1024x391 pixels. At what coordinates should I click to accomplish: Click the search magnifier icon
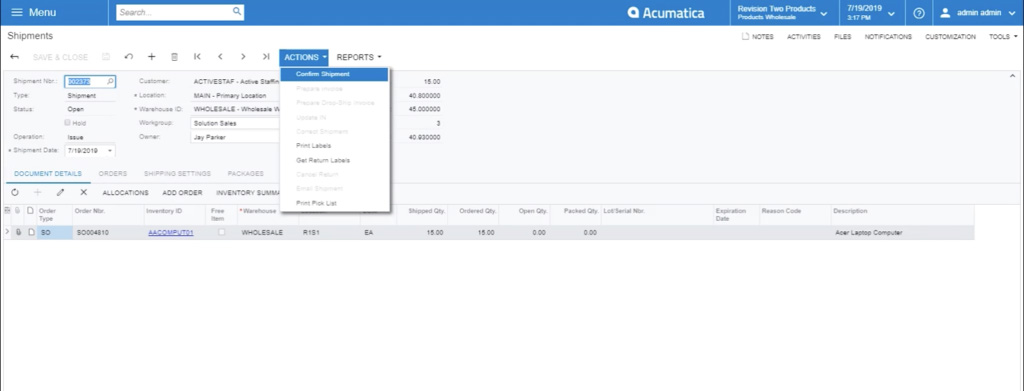click(x=236, y=12)
